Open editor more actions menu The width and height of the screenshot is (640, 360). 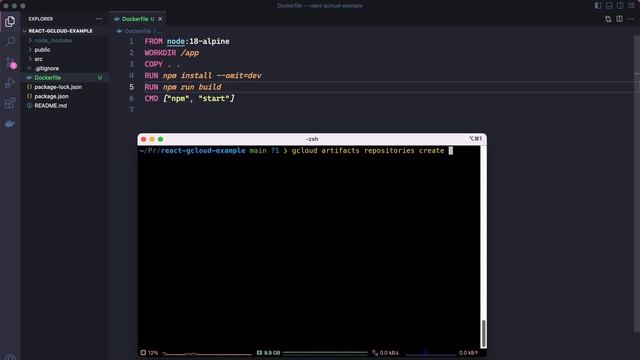[x=631, y=19]
